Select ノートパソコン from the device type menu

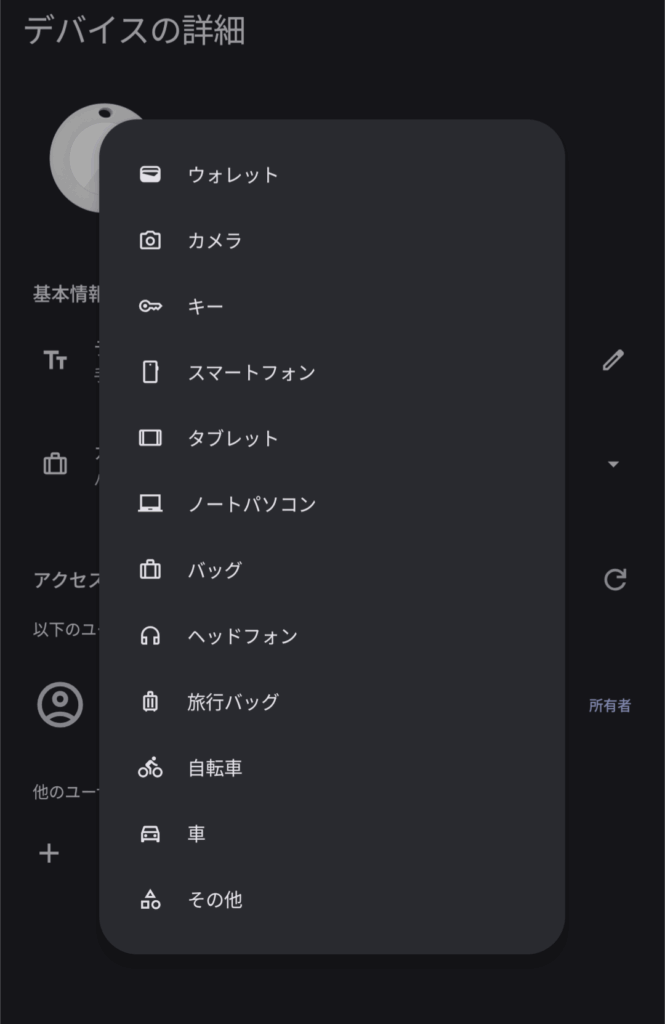[252, 505]
